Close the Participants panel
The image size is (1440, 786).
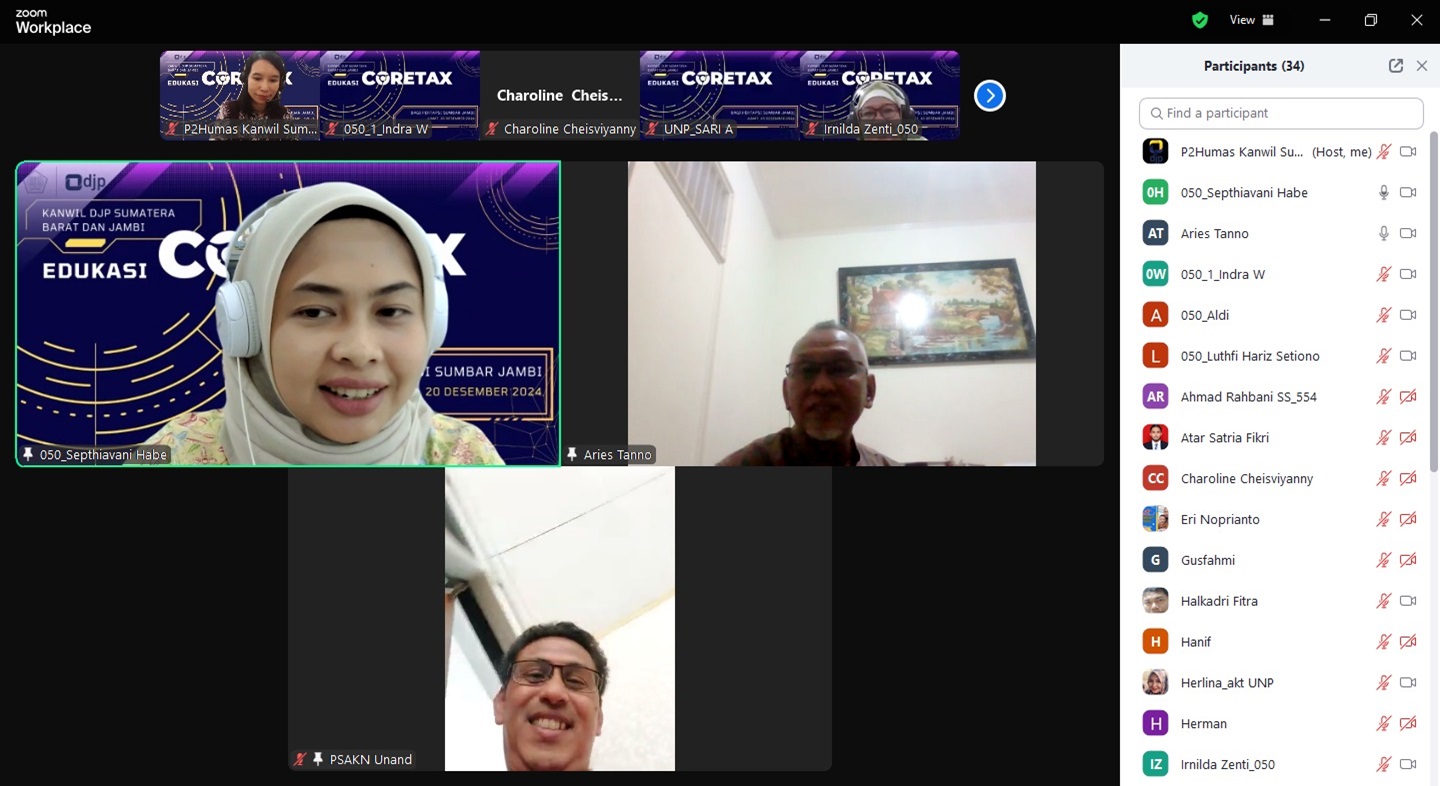point(1422,66)
